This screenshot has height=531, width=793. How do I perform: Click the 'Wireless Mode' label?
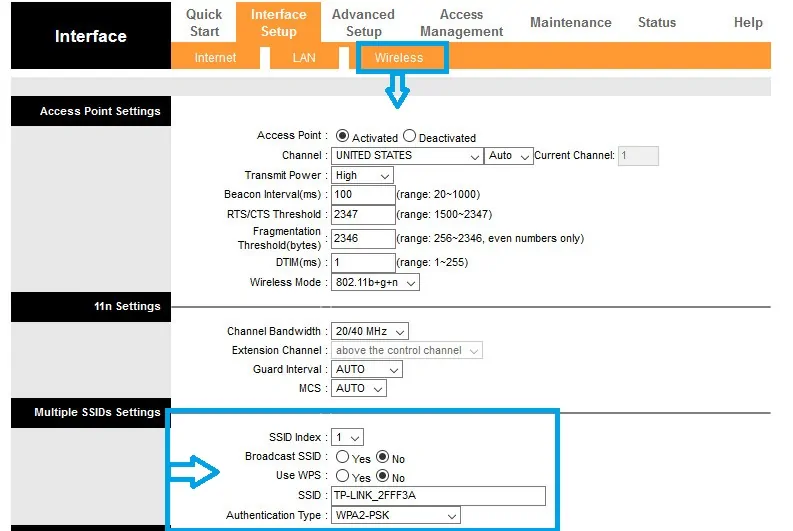coord(285,282)
